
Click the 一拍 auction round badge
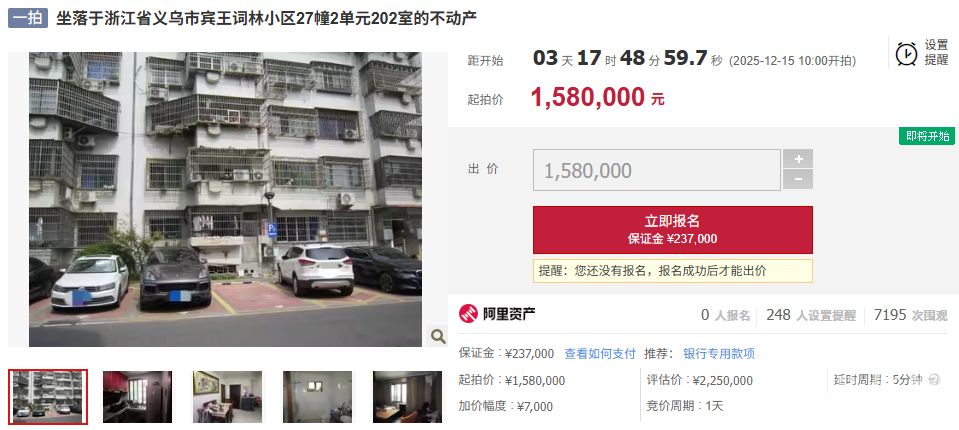coord(28,17)
